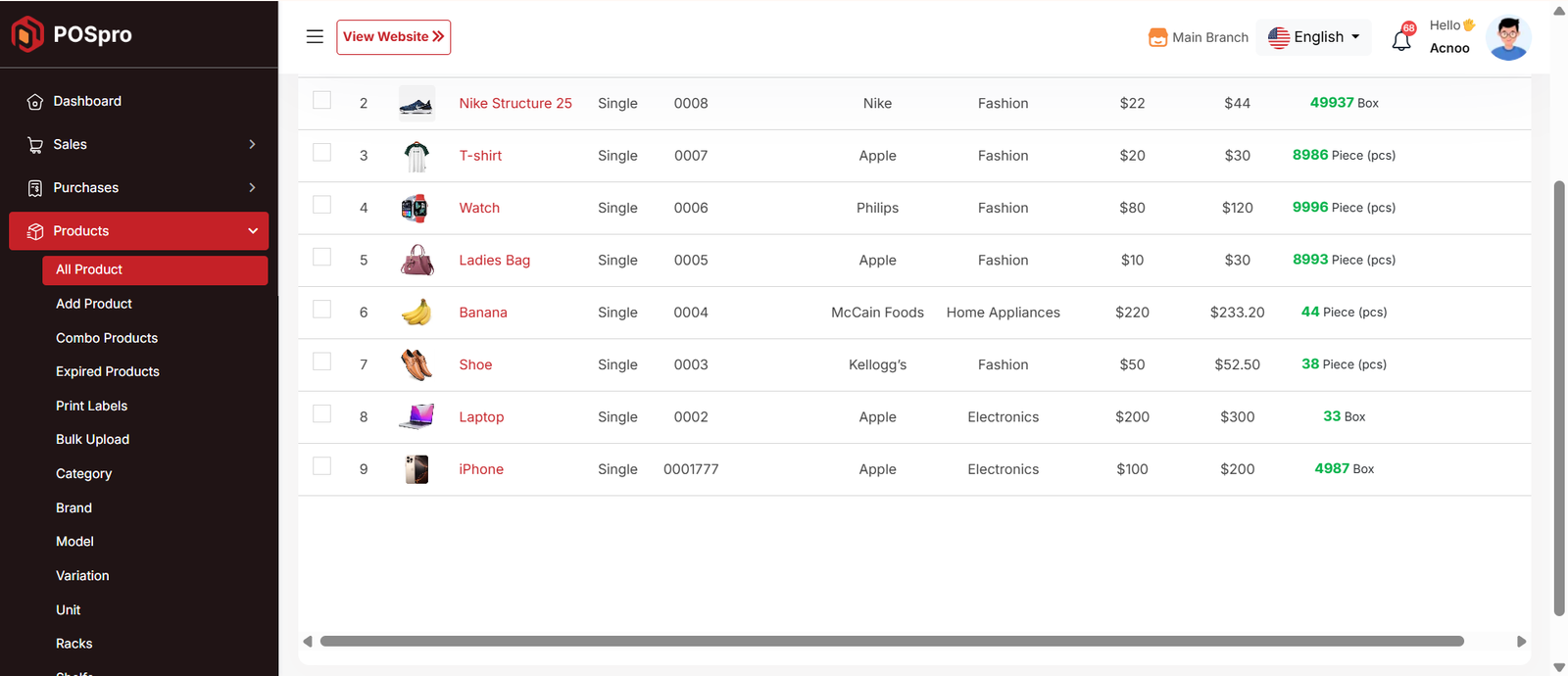The width and height of the screenshot is (1568, 676).
Task: Click the POSpro logo icon
Action: click(x=27, y=34)
